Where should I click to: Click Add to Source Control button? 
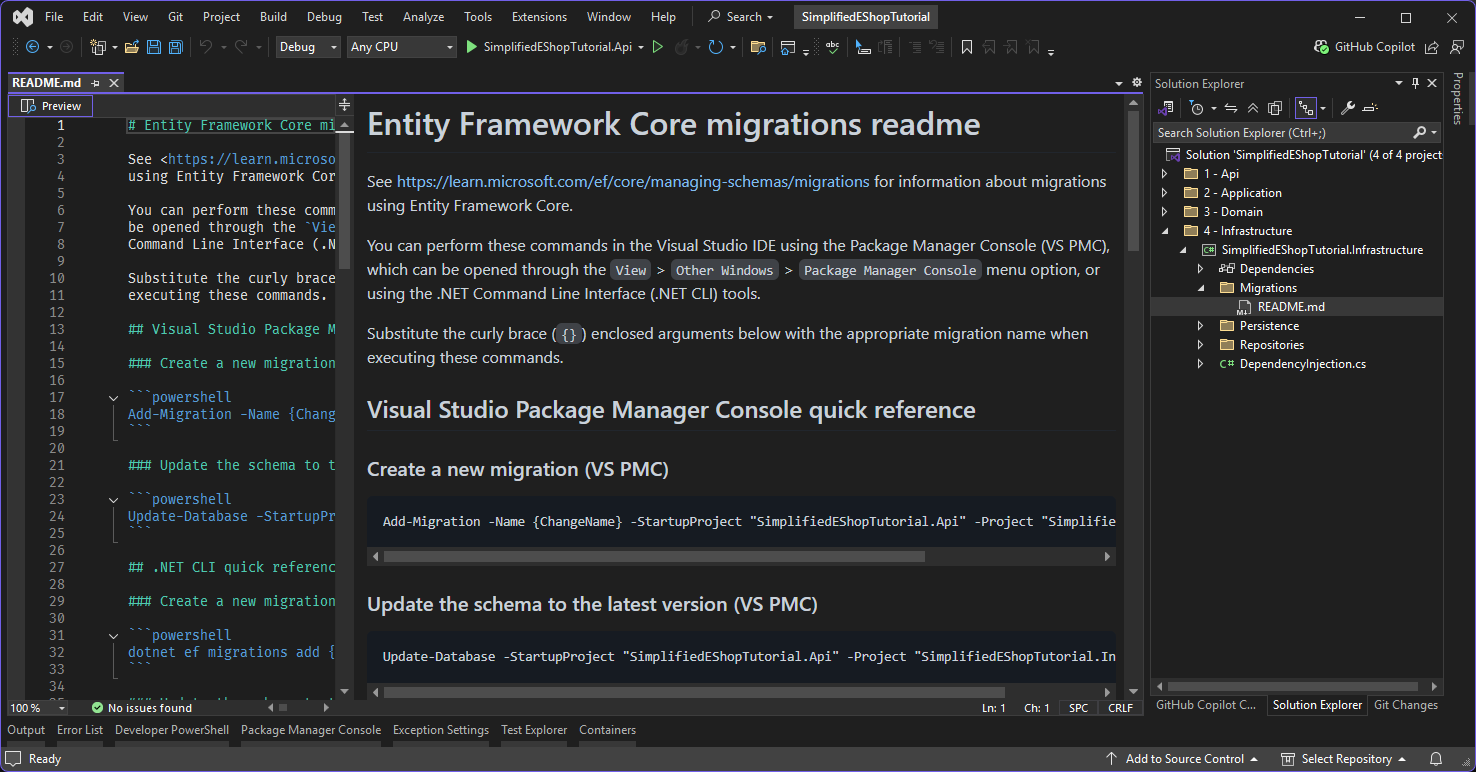pyautogui.click(x=1182, y=759)
